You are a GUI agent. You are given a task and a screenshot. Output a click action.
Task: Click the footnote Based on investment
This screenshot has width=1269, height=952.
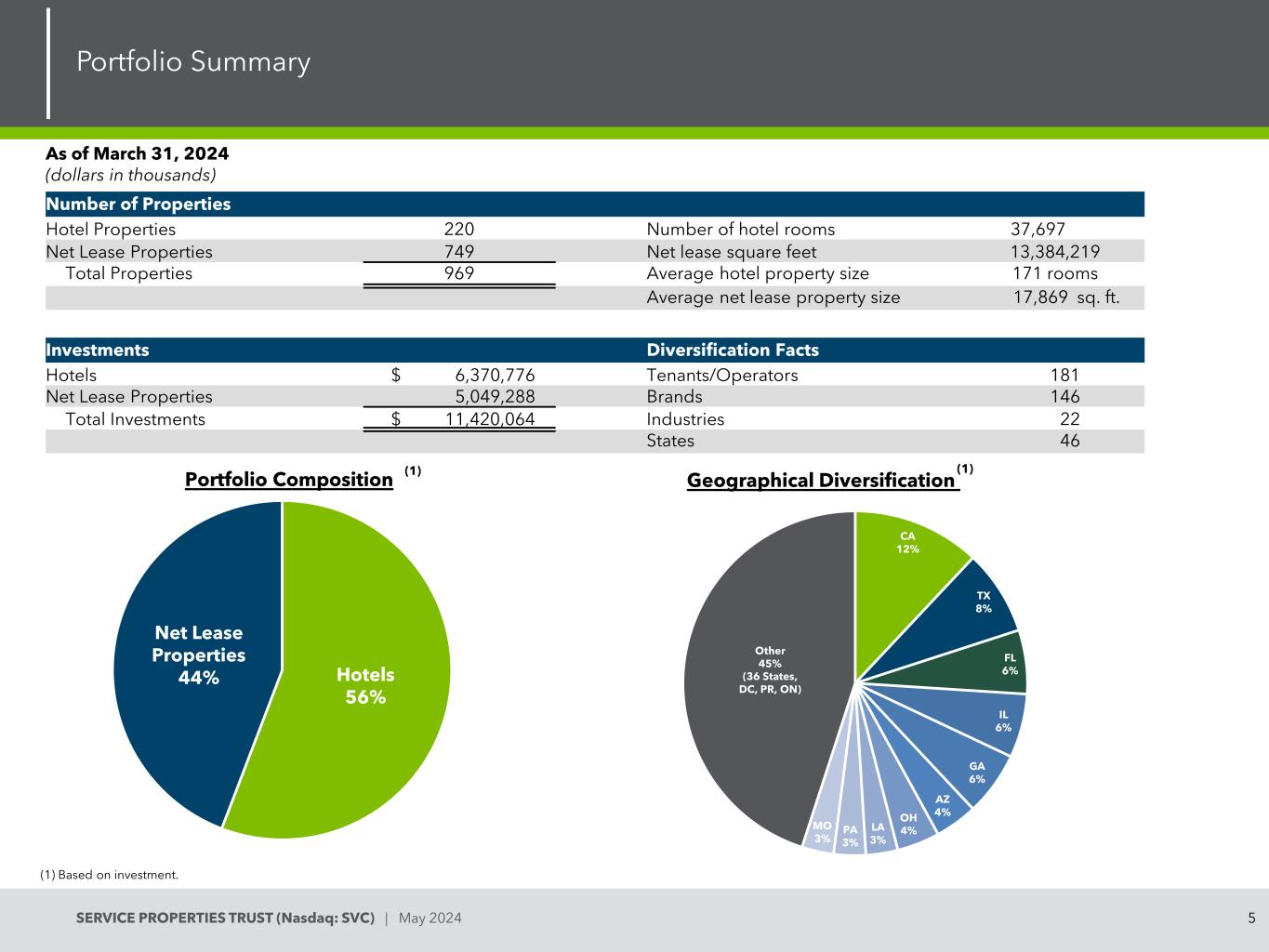click(109, 875)
